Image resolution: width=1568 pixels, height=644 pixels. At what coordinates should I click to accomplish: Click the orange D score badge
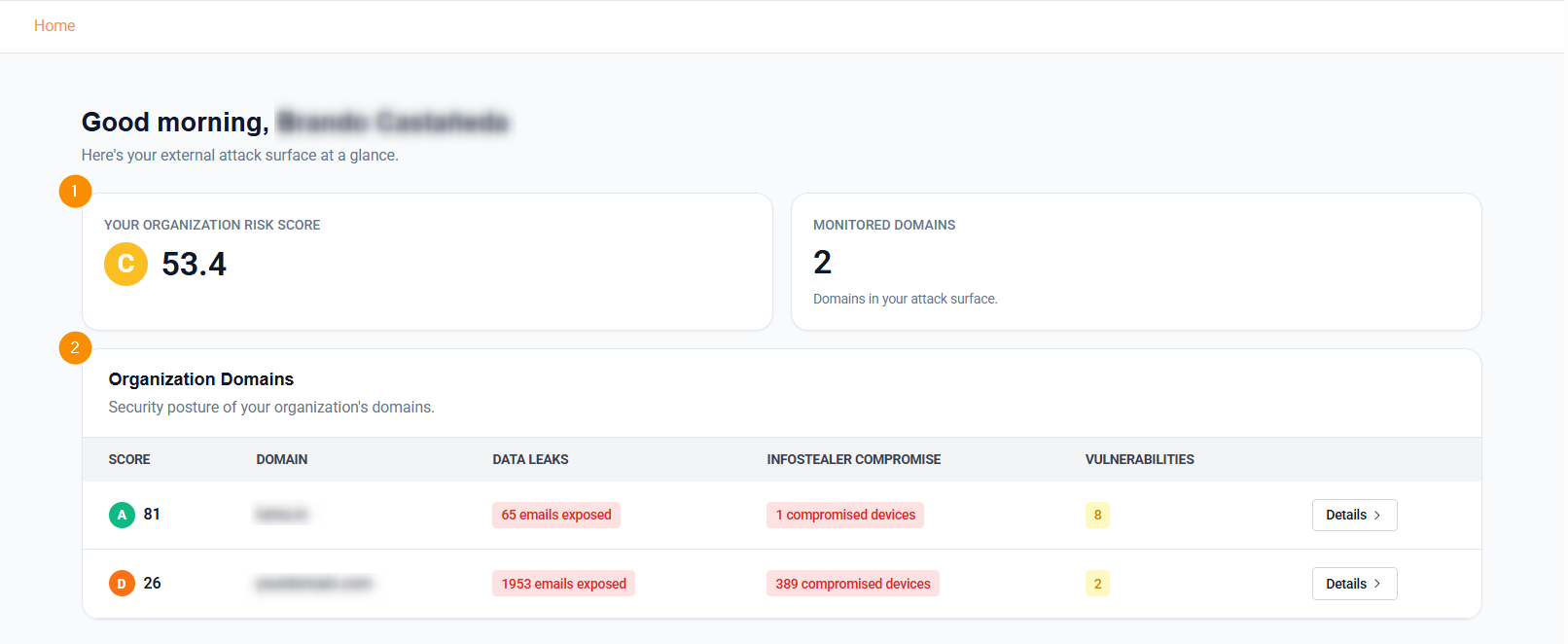point(122,584)
